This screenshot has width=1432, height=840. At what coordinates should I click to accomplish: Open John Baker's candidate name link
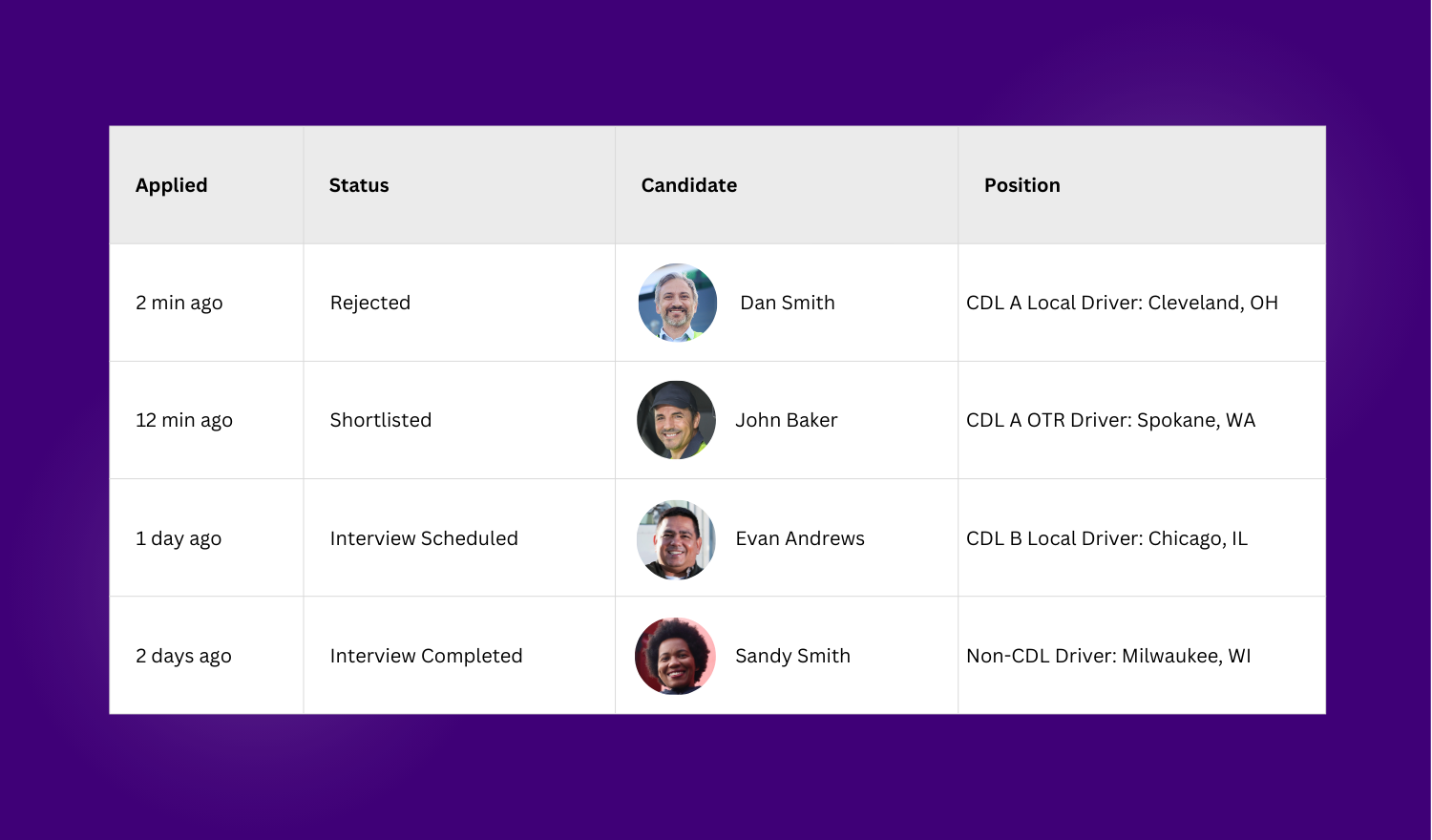click(x=787, y=420)
